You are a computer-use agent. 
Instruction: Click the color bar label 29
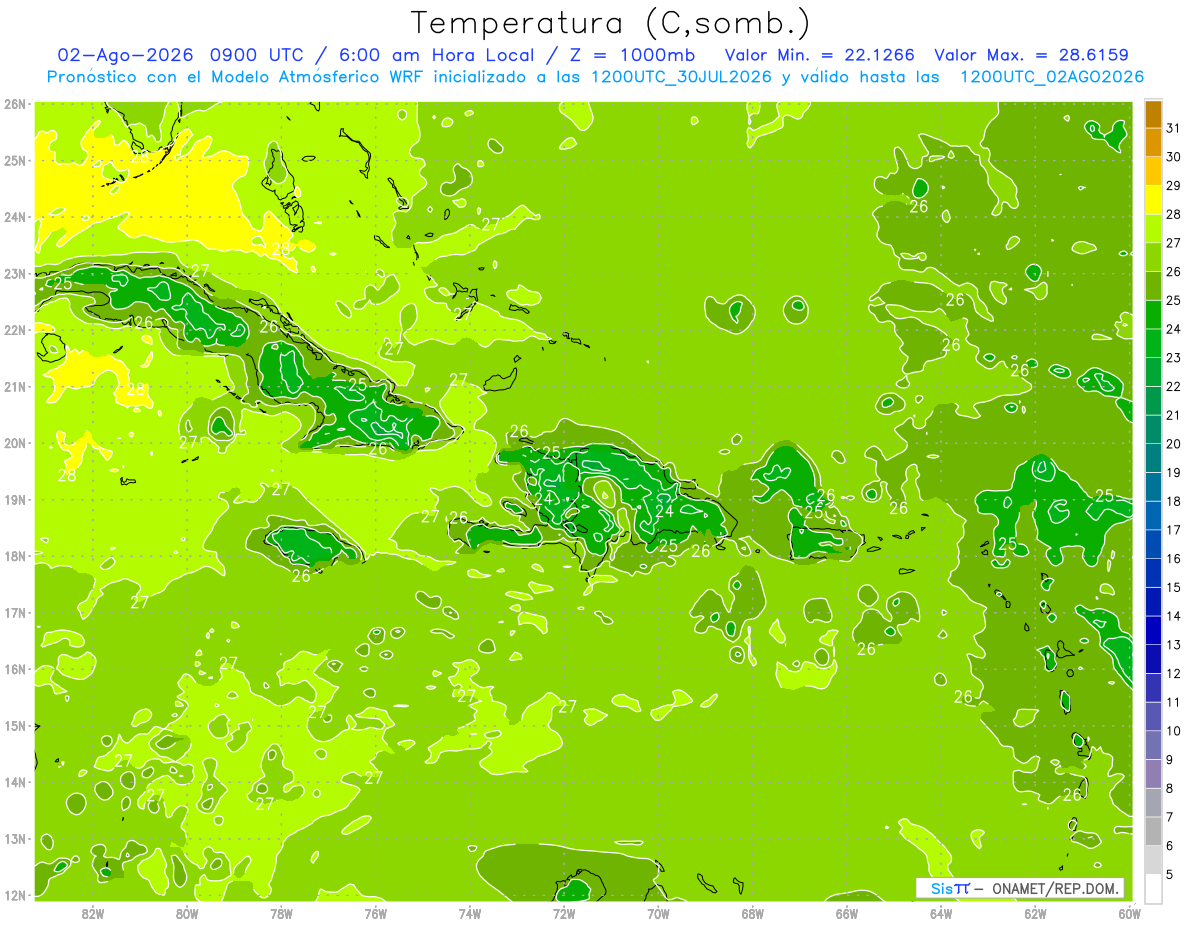coord(1173,186)
